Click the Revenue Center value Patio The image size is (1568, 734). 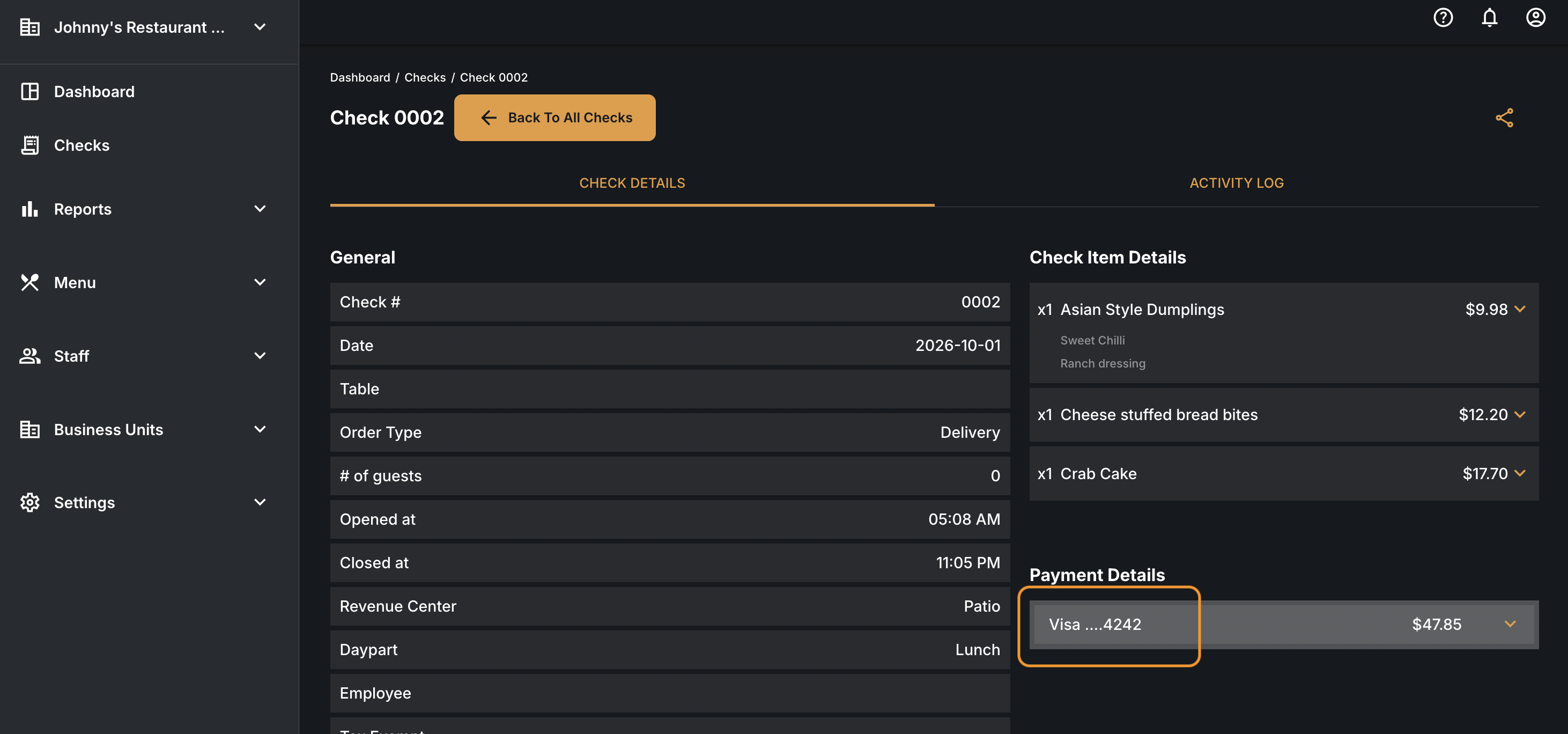(982, 606)
